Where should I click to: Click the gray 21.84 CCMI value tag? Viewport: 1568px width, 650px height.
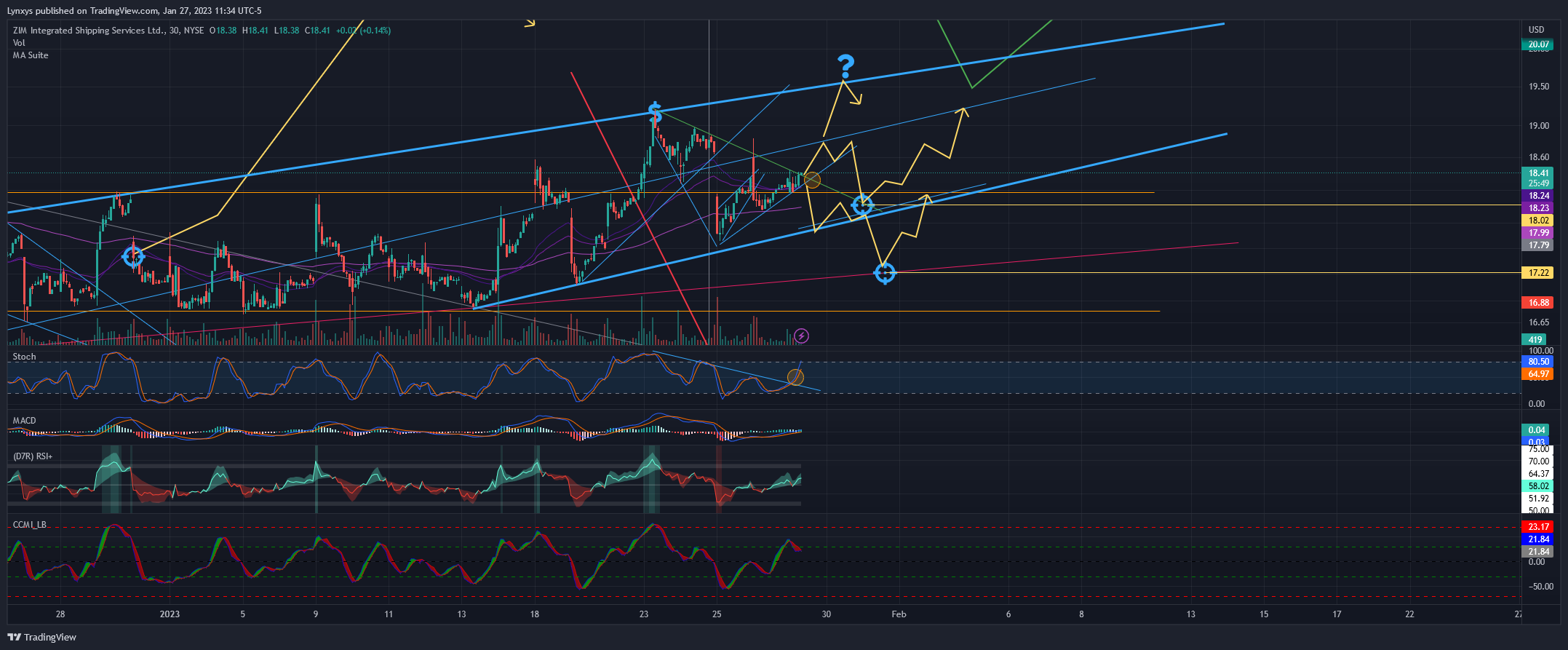coord(1537,552)
